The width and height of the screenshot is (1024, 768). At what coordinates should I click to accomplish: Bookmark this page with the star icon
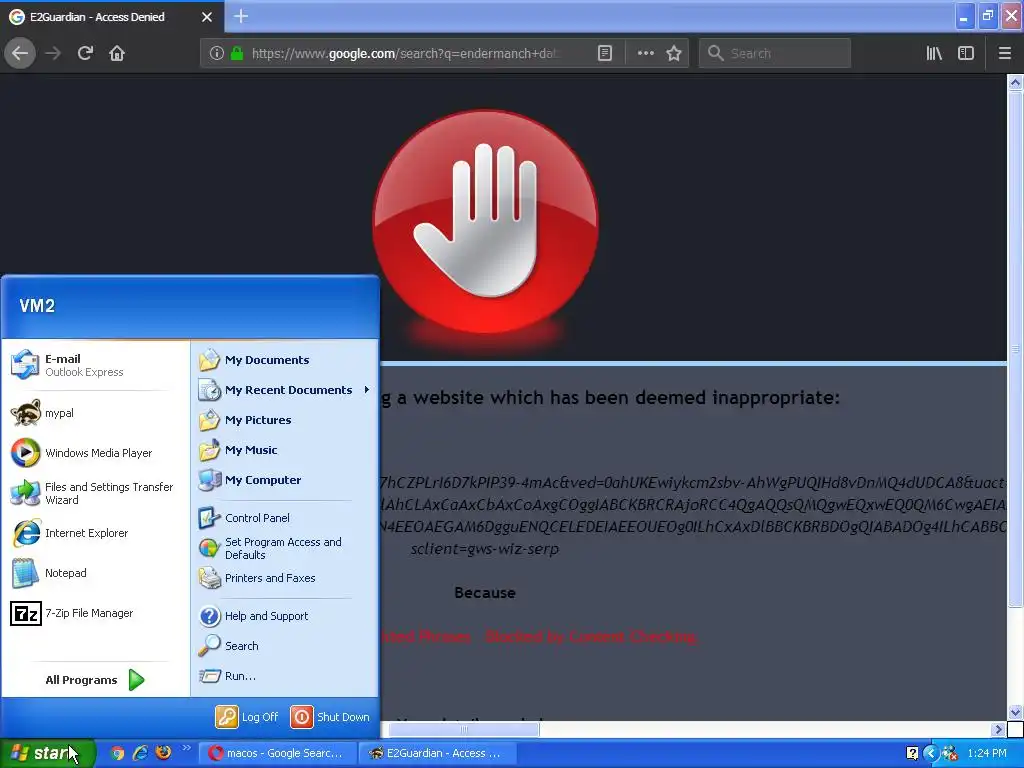coord(674,54)
